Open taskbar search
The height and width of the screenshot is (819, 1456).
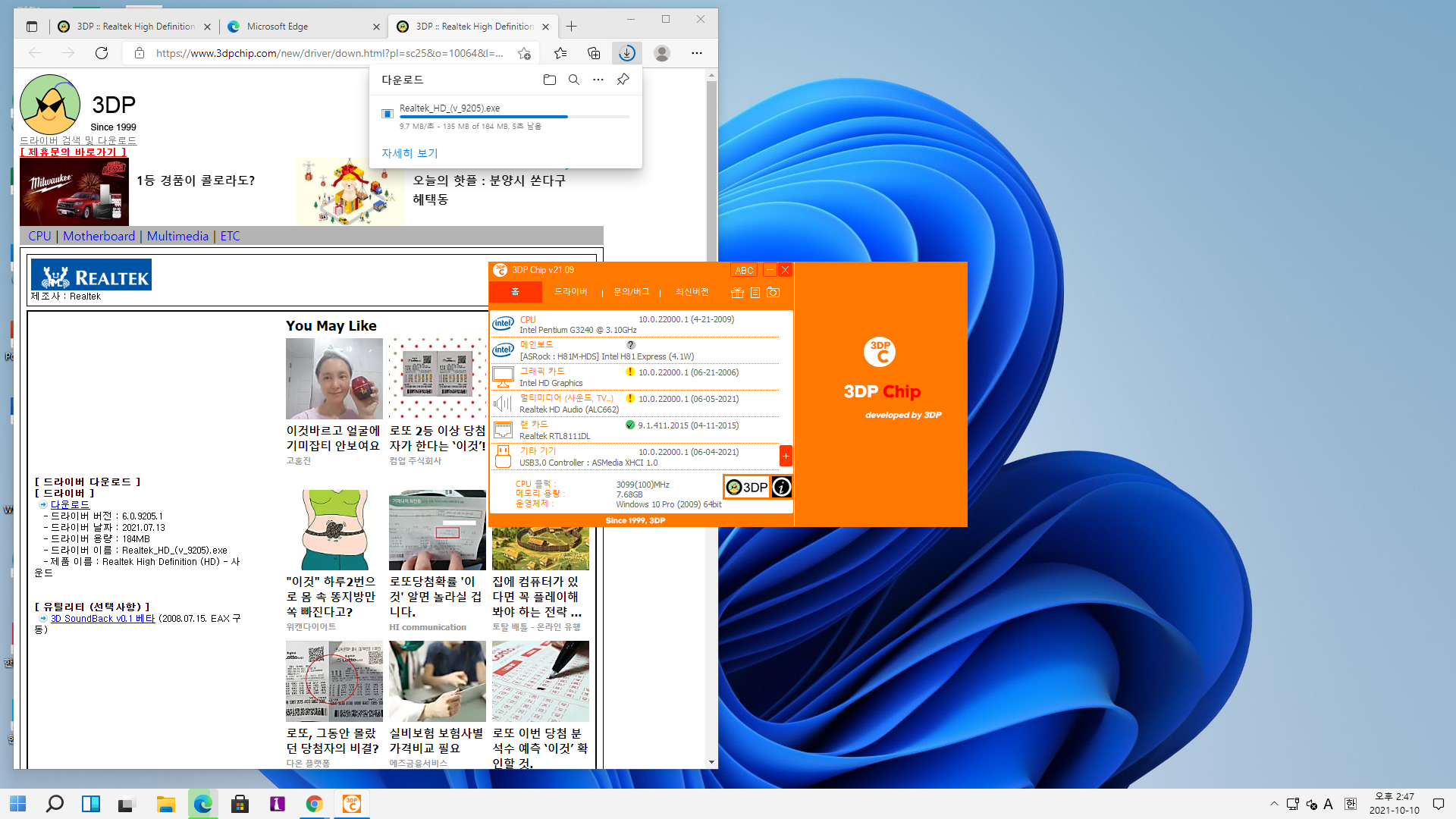click(55, 804)
